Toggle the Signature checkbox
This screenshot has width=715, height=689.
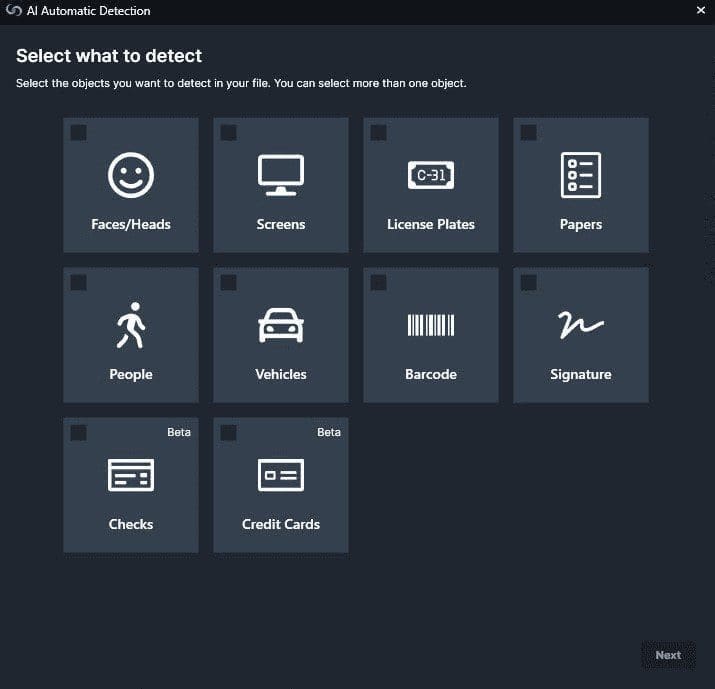[x=528, y=283]
